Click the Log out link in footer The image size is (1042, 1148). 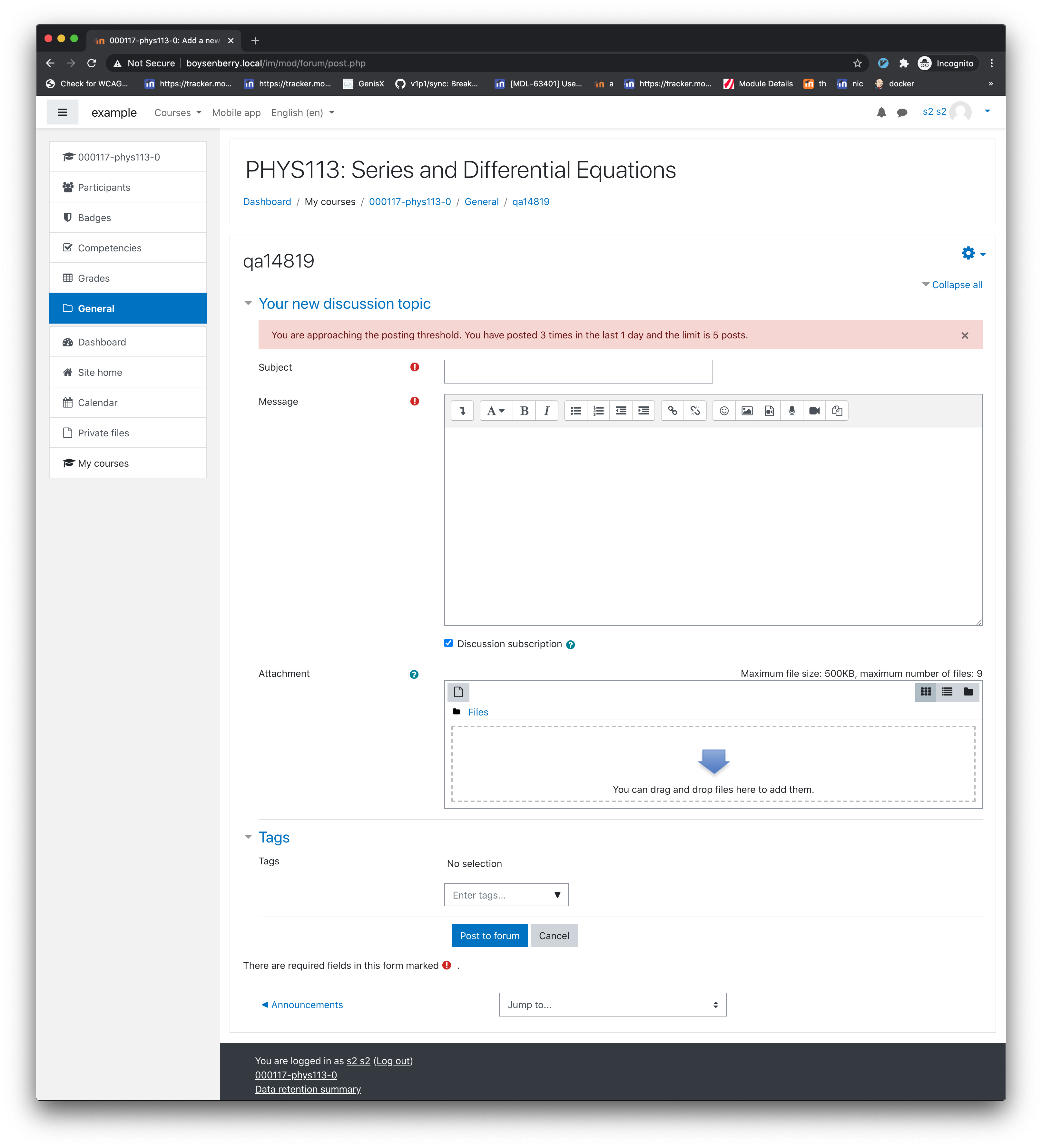393,1061
